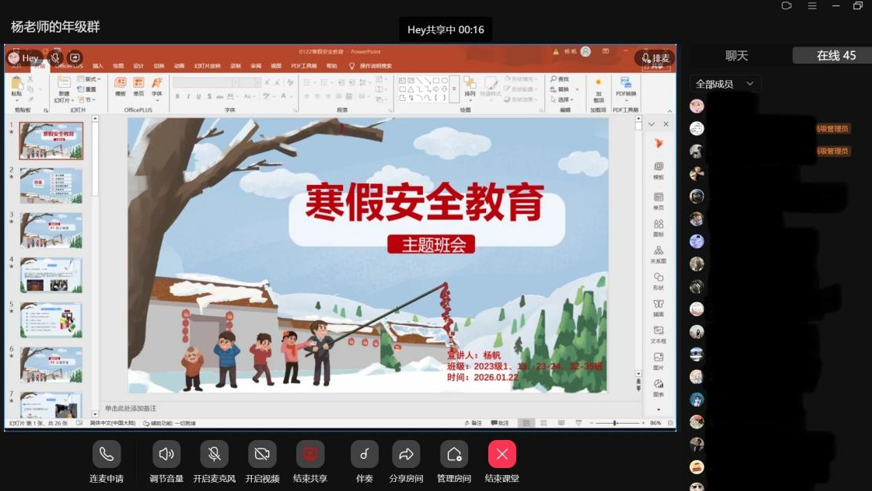Open the hamburger menu icon in title bar

[x=812, y=6]
